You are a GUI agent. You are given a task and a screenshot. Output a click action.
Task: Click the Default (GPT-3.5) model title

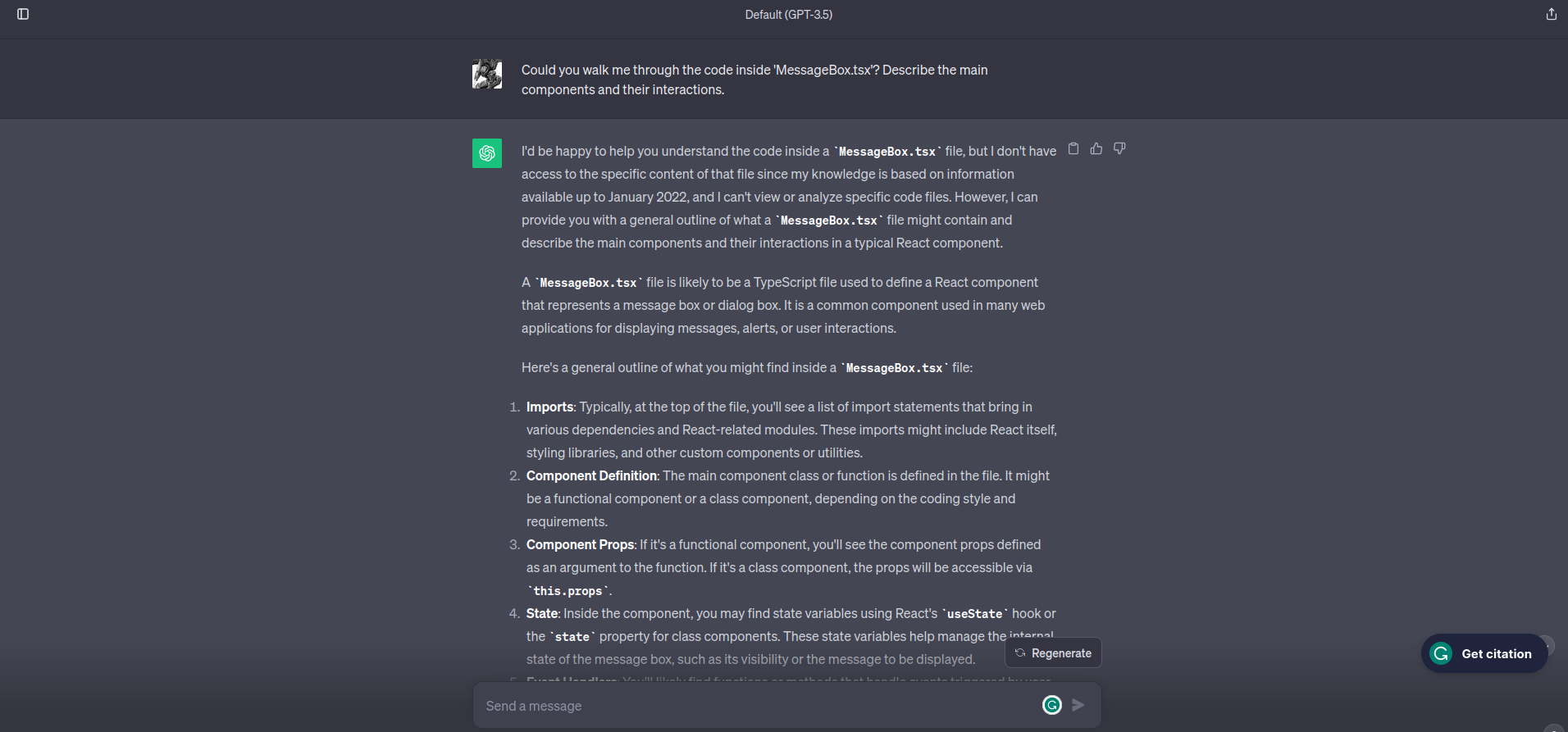[789, 14]
